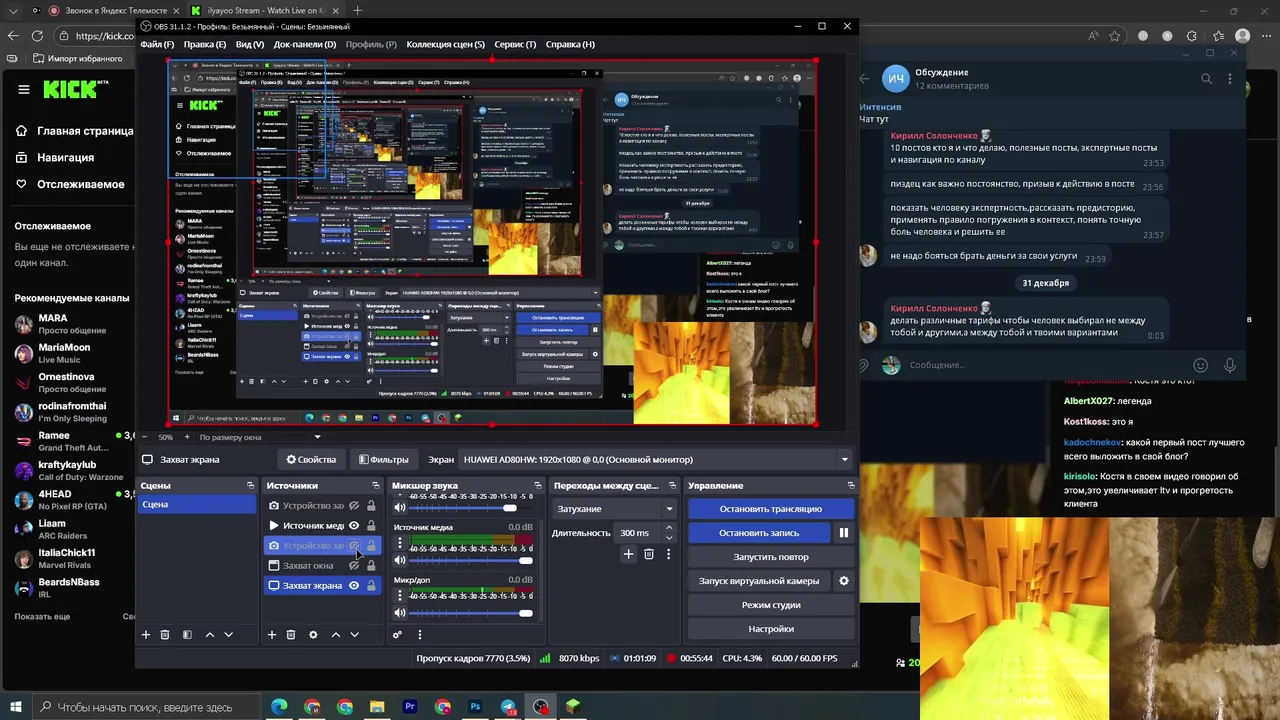
Task: Open the Справка (H) menu
Action: click(x=570, y=44)
